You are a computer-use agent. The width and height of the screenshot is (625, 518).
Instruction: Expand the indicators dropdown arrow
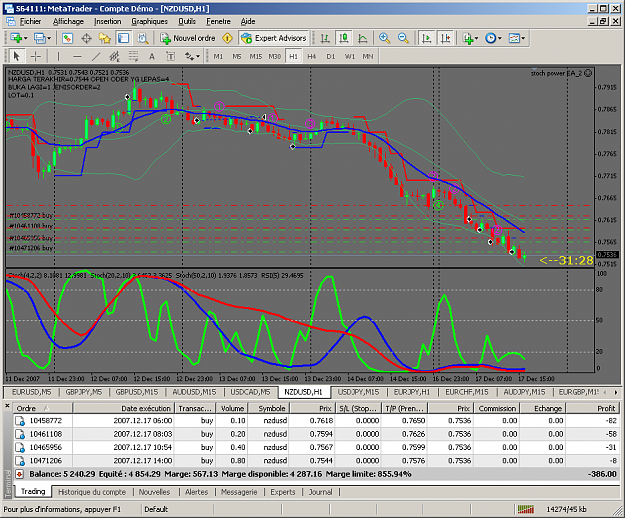click(477, 38)
